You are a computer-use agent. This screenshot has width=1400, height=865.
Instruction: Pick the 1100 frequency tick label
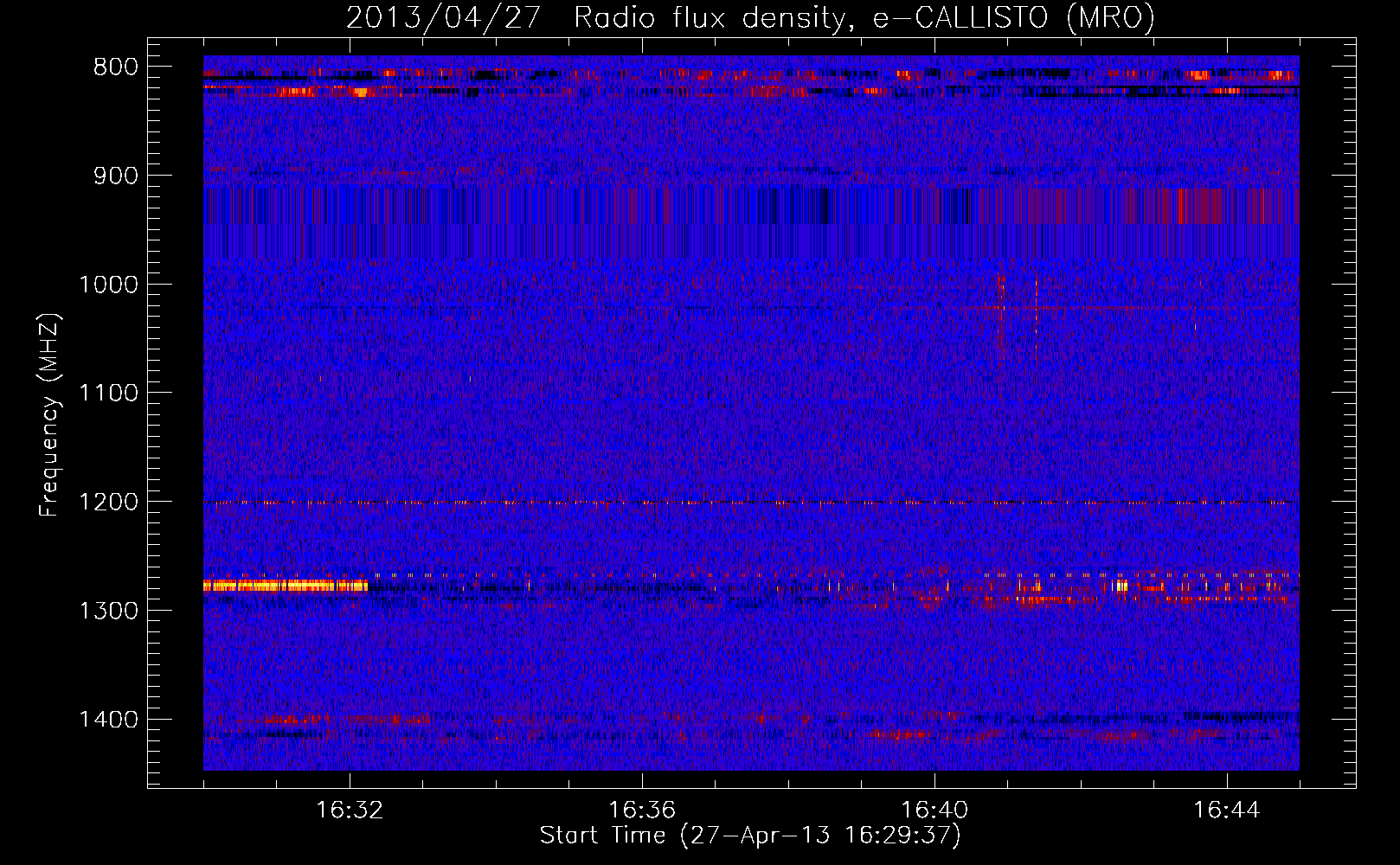tap(108, 394)
